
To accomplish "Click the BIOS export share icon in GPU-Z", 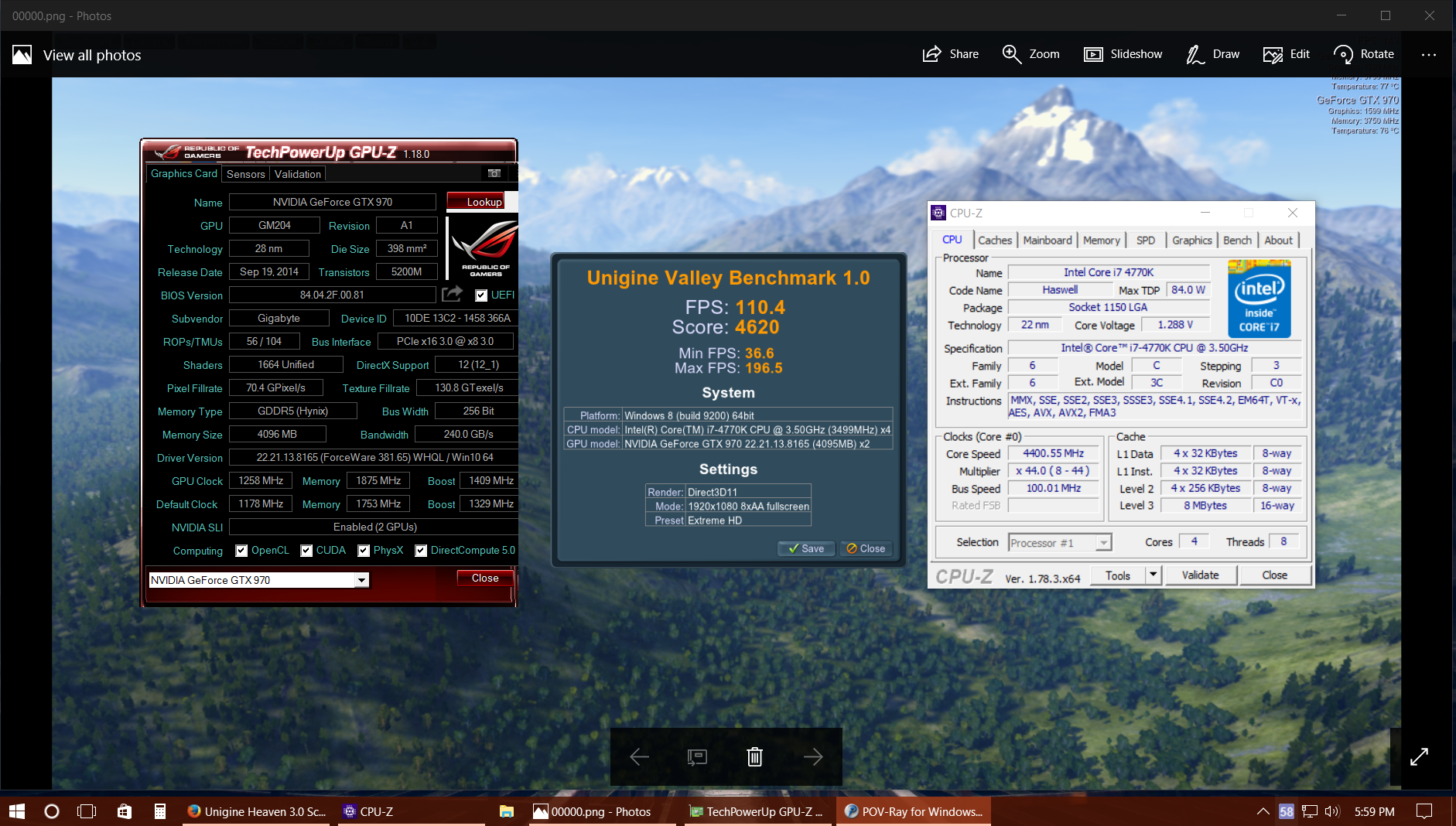I will pyautogui.click(x=452, y=294).
